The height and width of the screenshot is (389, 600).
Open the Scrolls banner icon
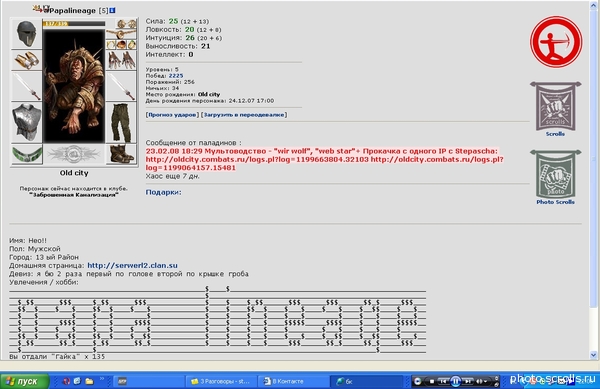(556, 106)
